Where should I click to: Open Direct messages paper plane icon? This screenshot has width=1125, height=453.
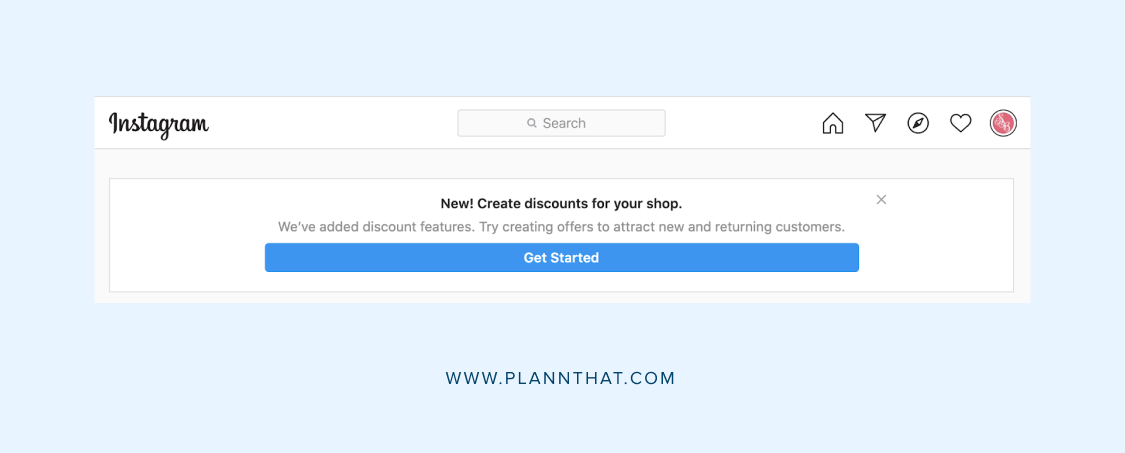coord(875,123)
